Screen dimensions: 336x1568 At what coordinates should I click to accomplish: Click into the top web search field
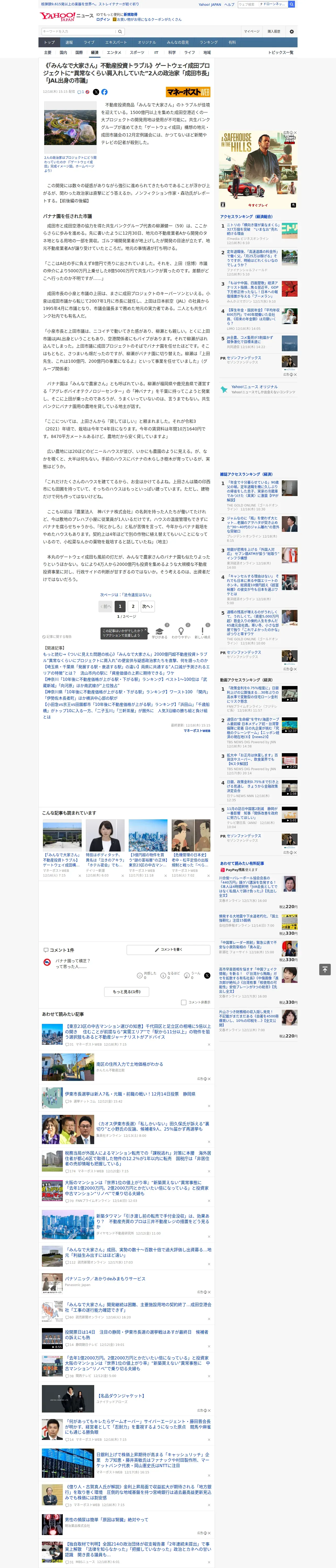[248, 4]
